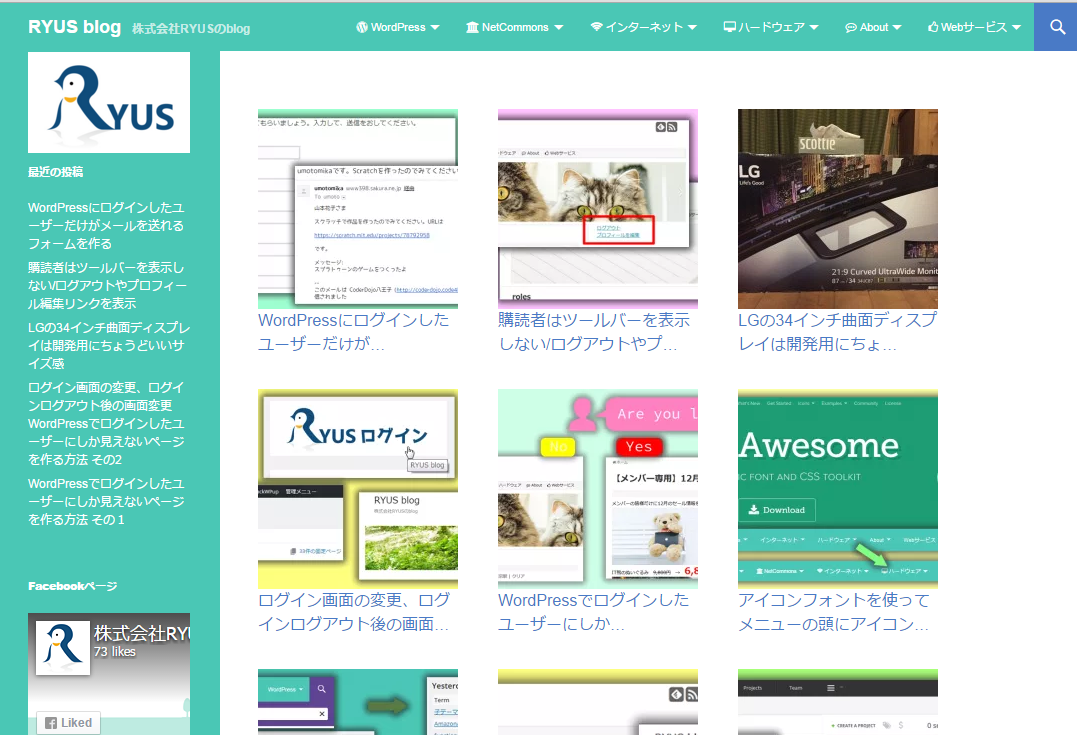Open the インターネット menu item
1077x735 pixels.
tap(644, 27)
